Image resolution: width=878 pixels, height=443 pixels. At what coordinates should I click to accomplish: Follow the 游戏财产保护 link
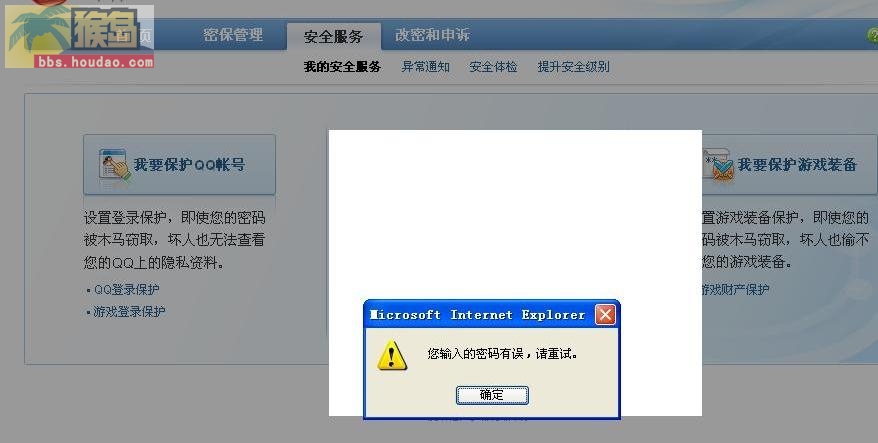click(x=735, y=290)
